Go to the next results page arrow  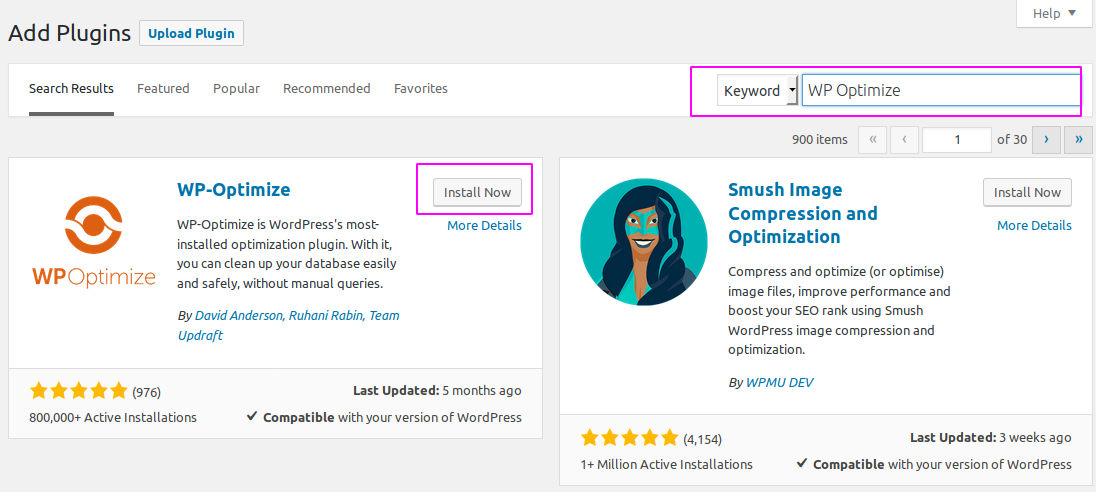click(1046, 139)
